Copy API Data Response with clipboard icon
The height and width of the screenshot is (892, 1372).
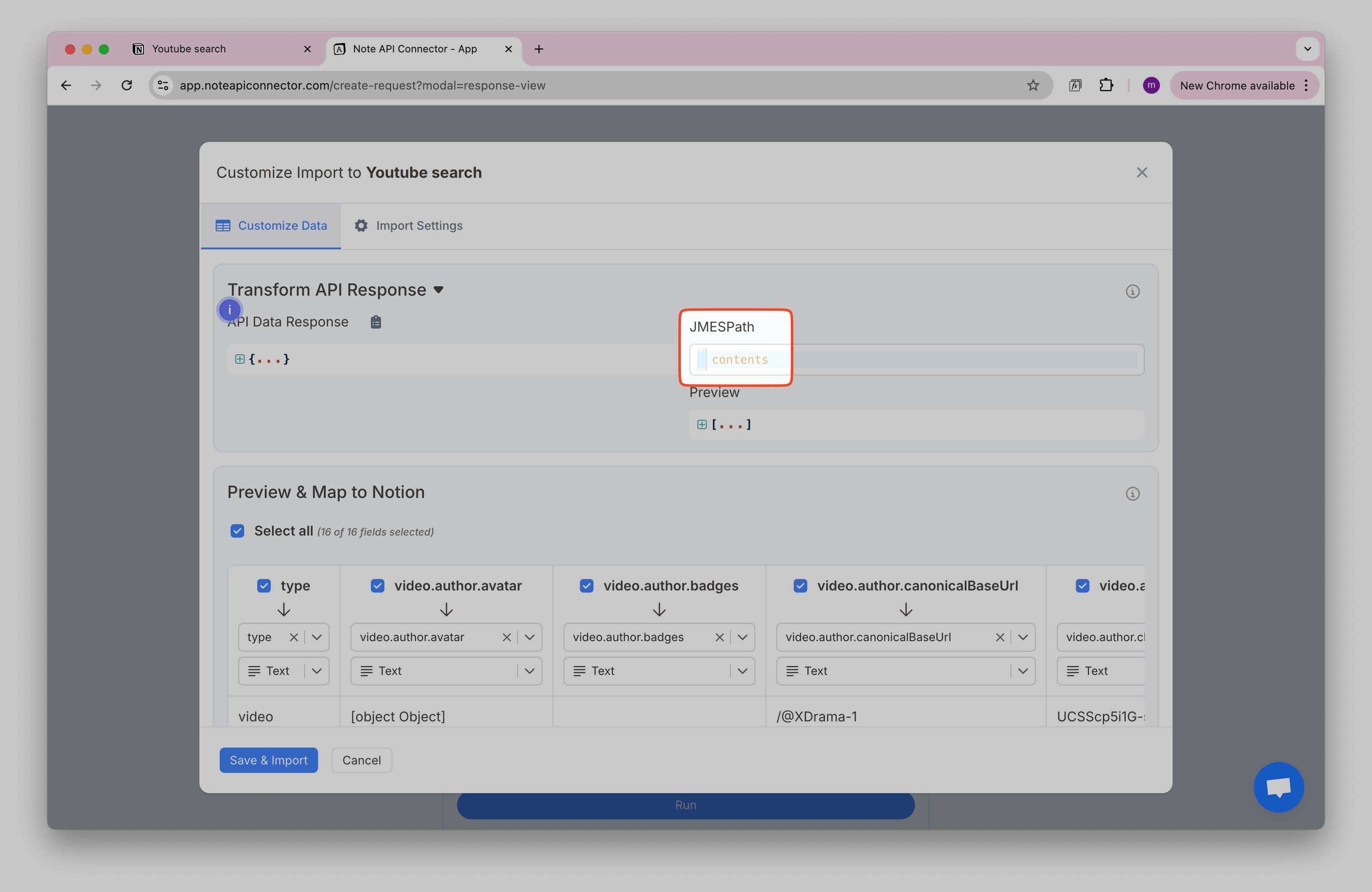coord(376,321)
